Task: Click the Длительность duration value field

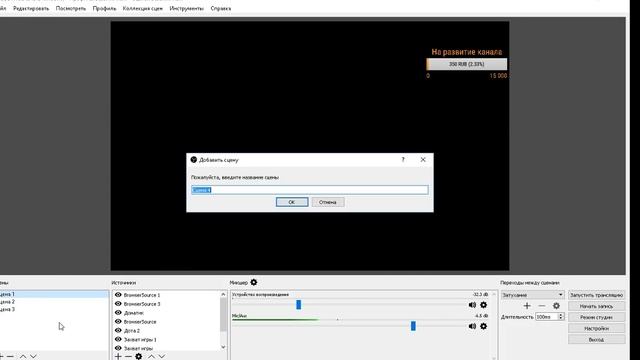Action: (546, 317)
